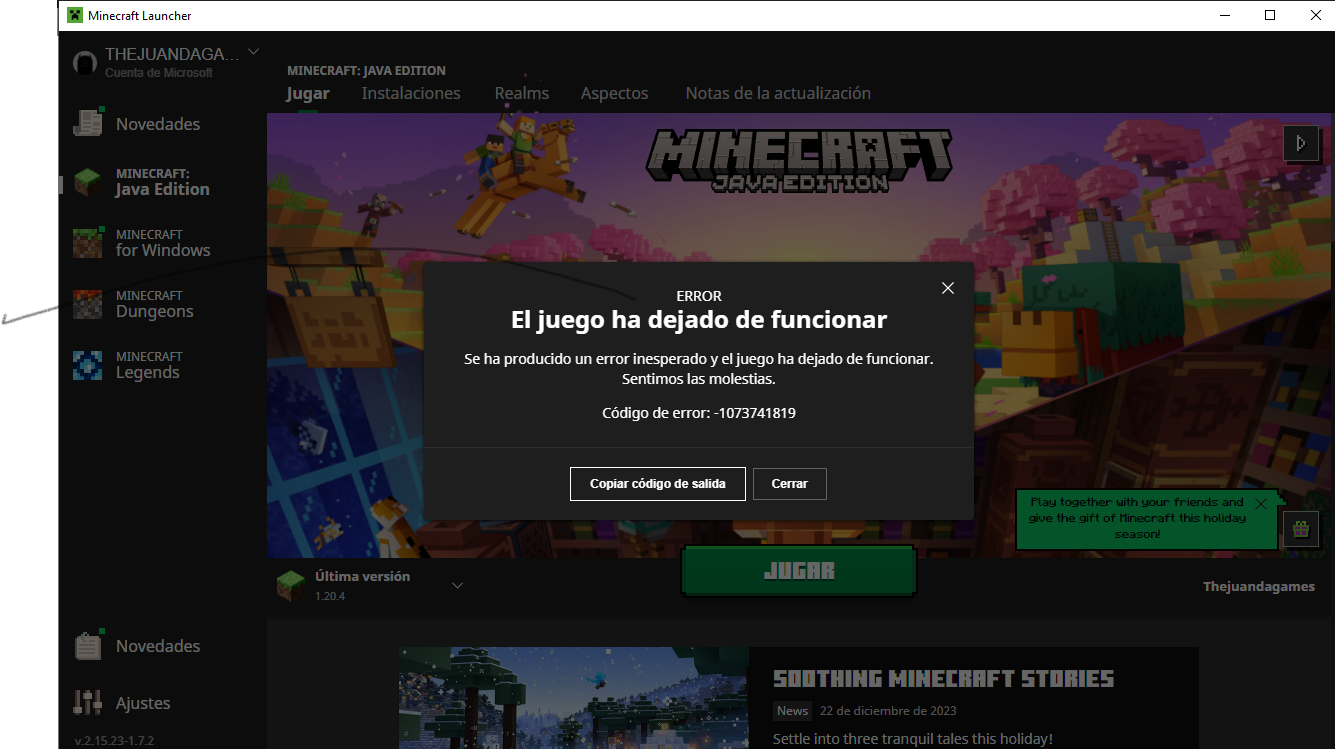
Task: Open the Minecraft Dungeons icon
Action: pyautogui.click(x=88, y=304)
